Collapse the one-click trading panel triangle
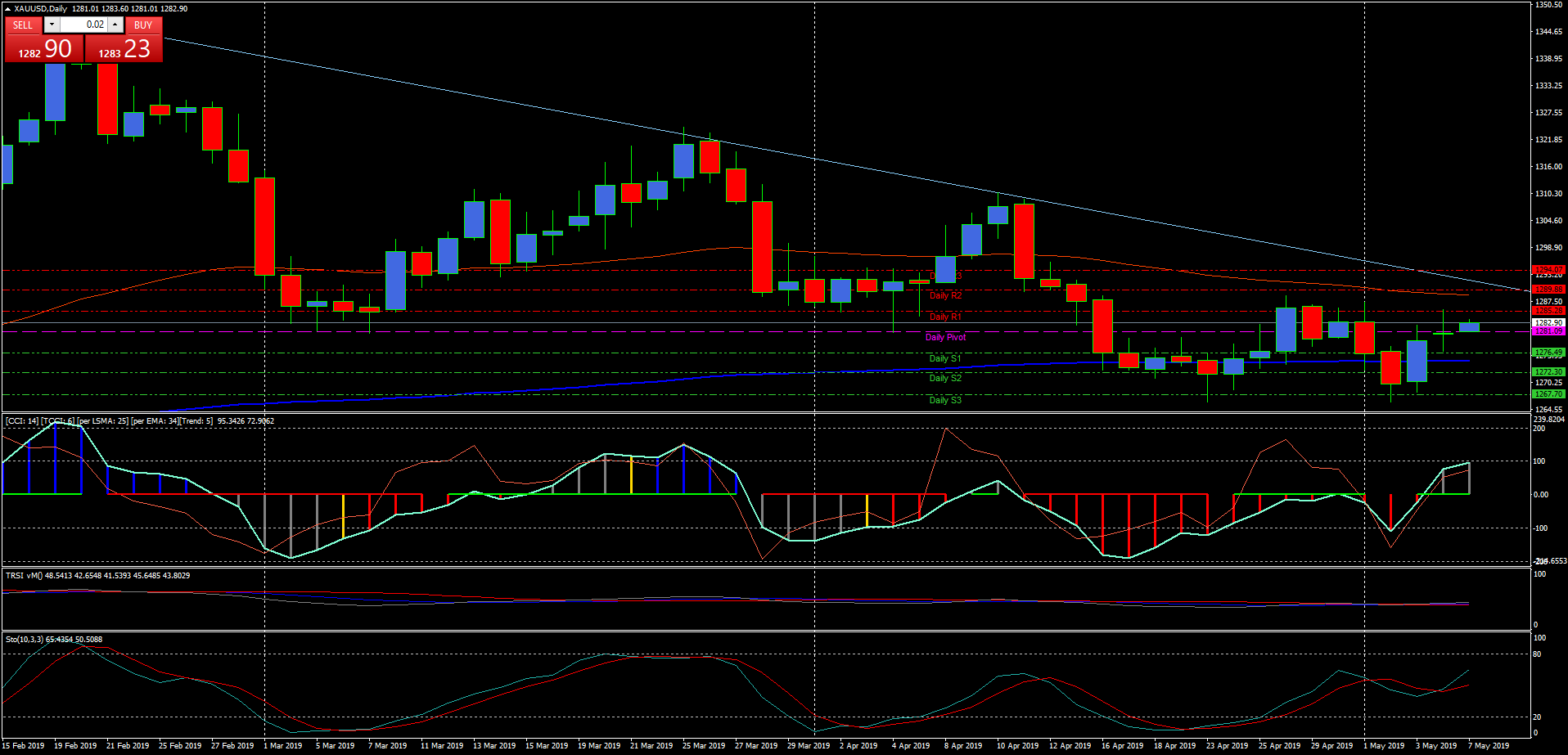This screenshot has height=755, width=1568. pyautogui.click(x=7, y=9)
